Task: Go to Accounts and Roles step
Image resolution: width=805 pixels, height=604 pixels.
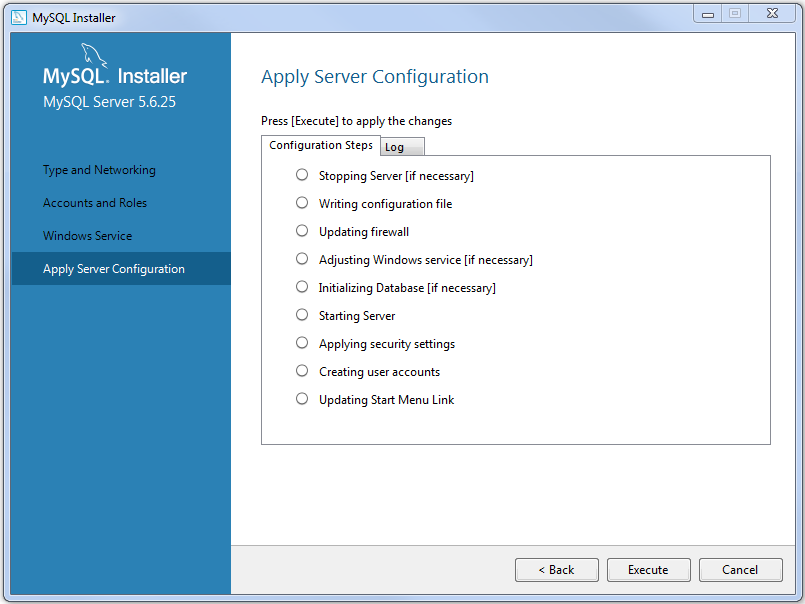Action: (95, 203)
